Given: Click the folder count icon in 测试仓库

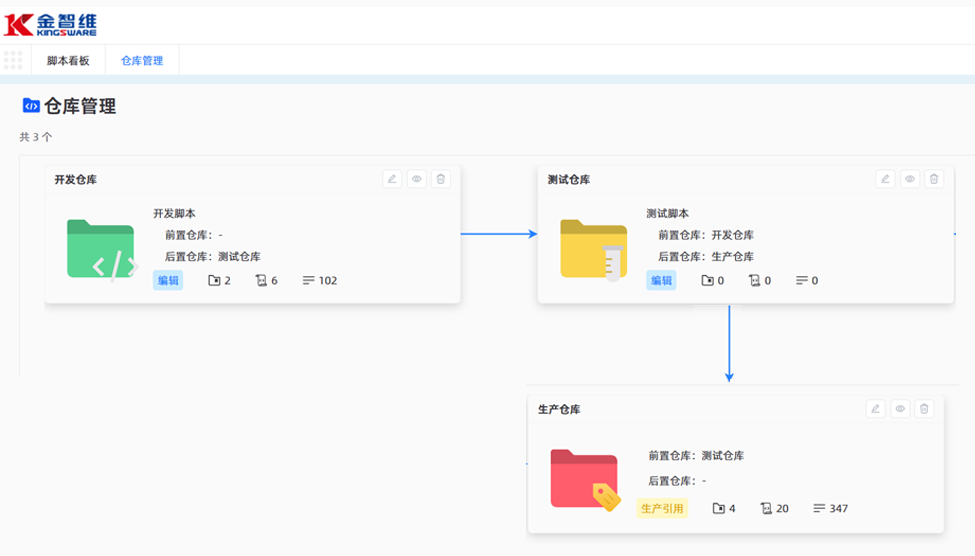Looking at the screenshot, I should pyautogui.click(x=707, y=280).
